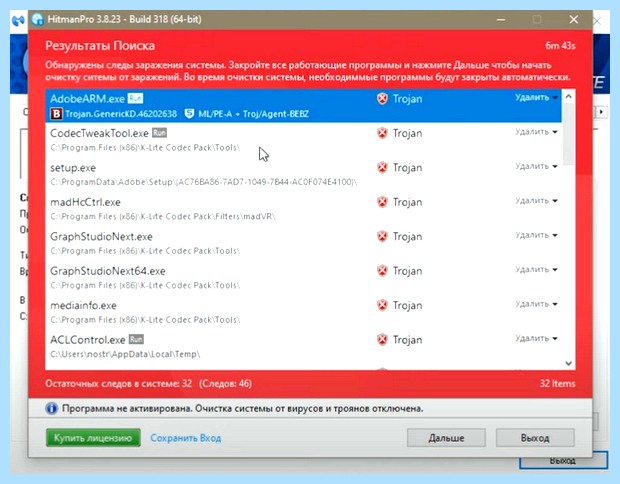Click the results list scroll down arrow
620x484 pixels.
569,363
